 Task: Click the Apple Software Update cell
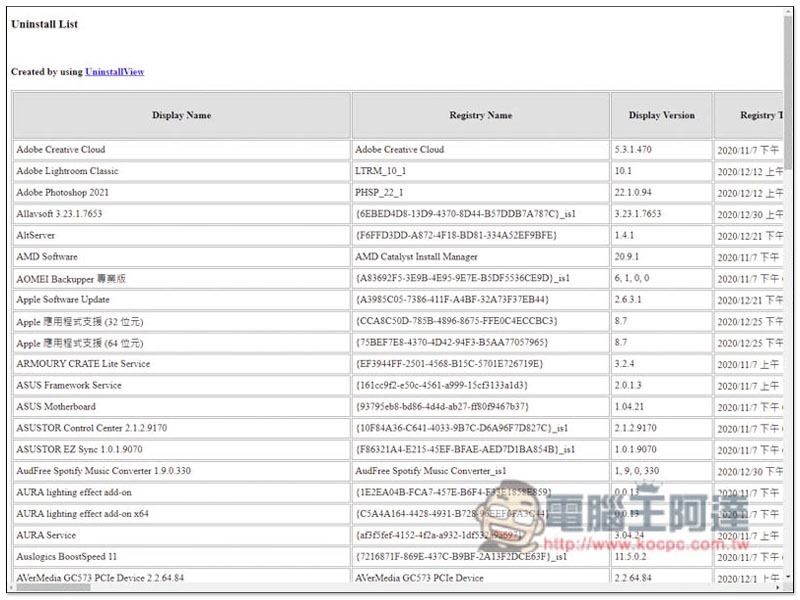[x=182, y=299]
